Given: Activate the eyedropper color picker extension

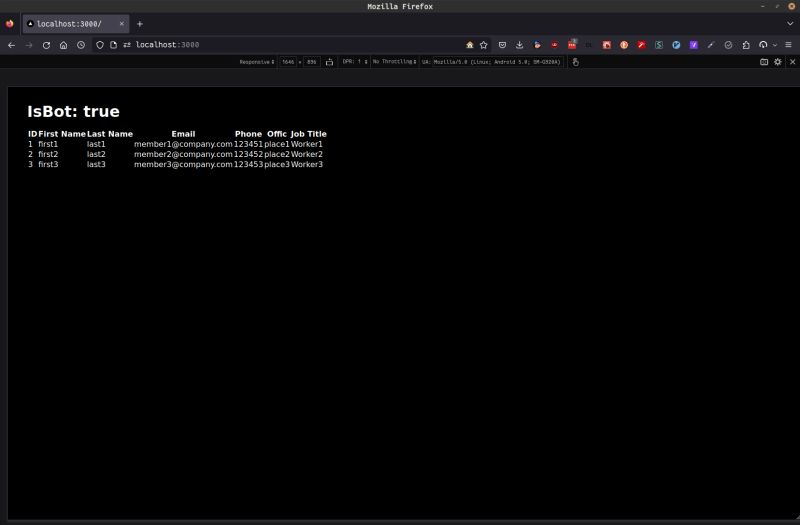Looking at the screenshot, I should pos(711,45).
